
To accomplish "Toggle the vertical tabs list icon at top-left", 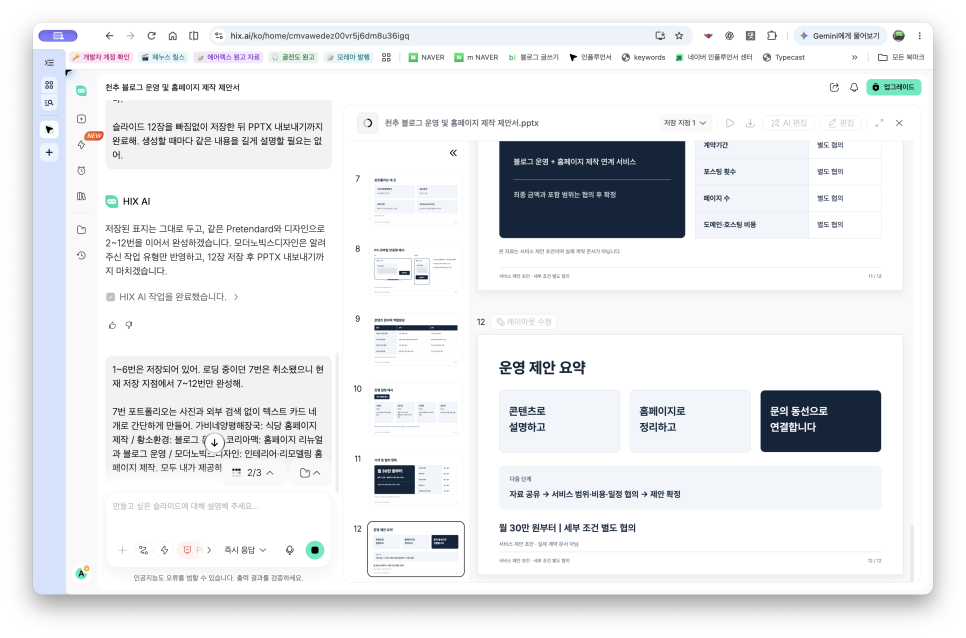I will coord(49,63).
